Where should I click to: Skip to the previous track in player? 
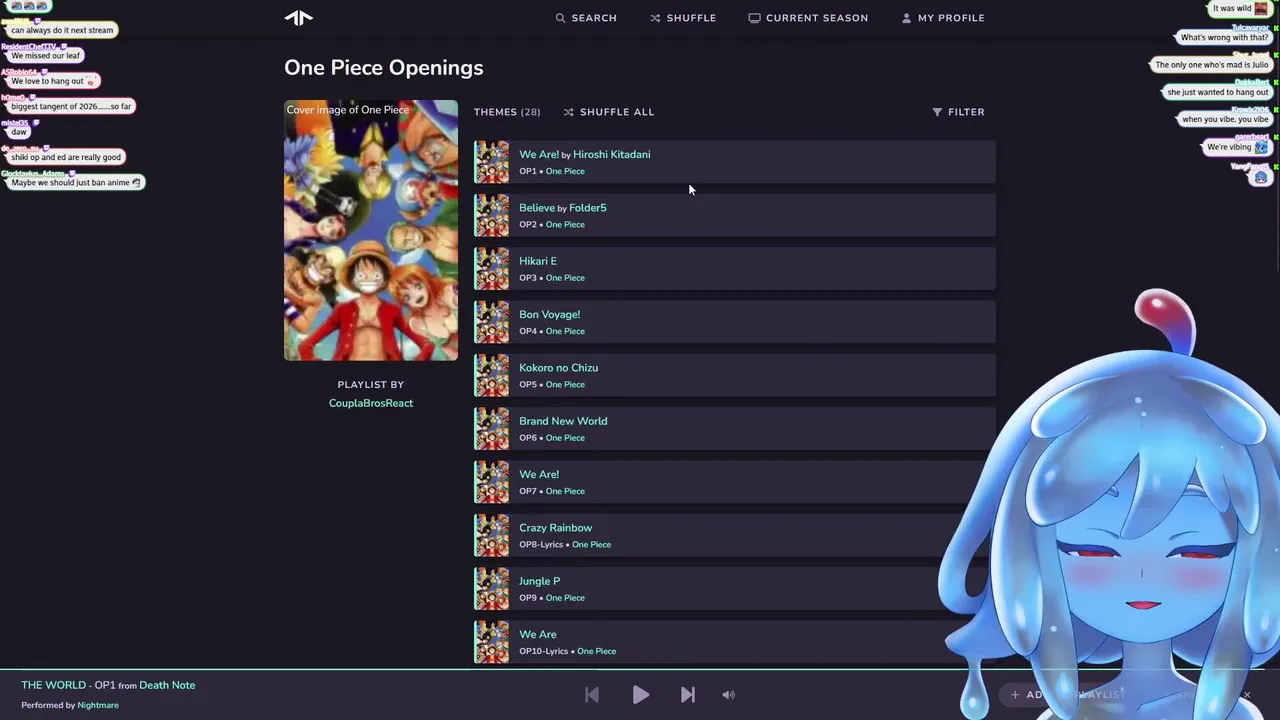(592, 695)
